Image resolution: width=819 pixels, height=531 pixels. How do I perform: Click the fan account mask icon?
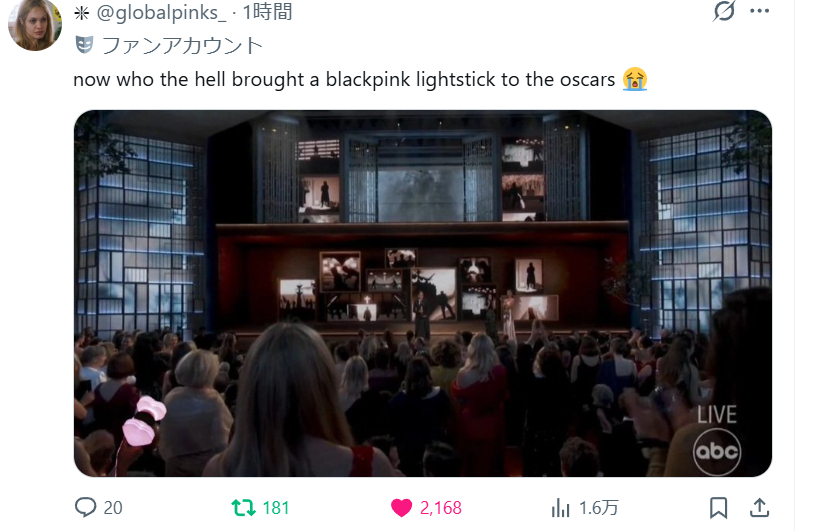tap(84, 45)
